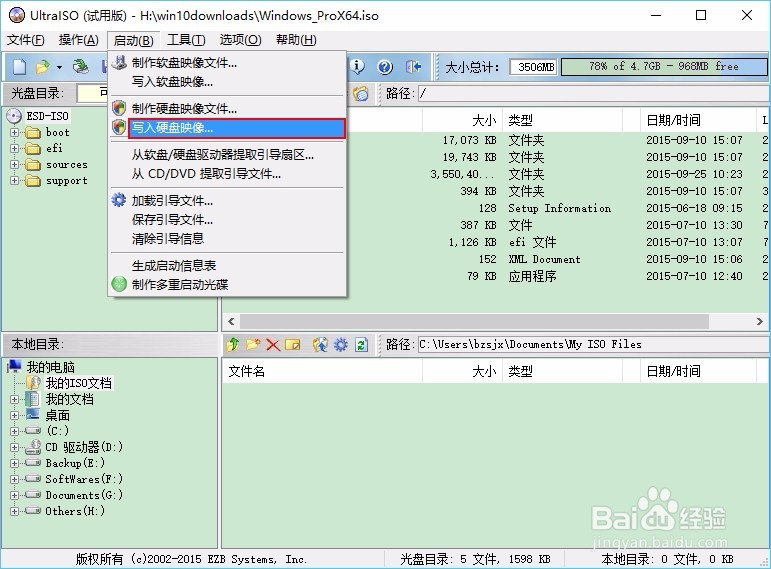
Task: Click the ESD-ISO disc icon
Action: click(14, 117)
